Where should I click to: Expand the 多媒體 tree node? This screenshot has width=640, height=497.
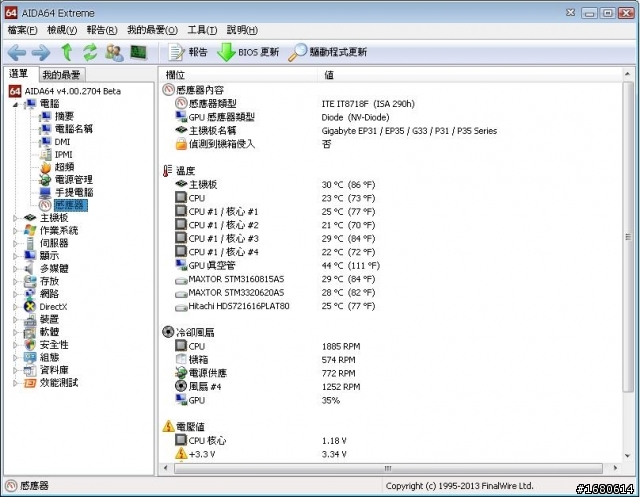coord(15,269)
